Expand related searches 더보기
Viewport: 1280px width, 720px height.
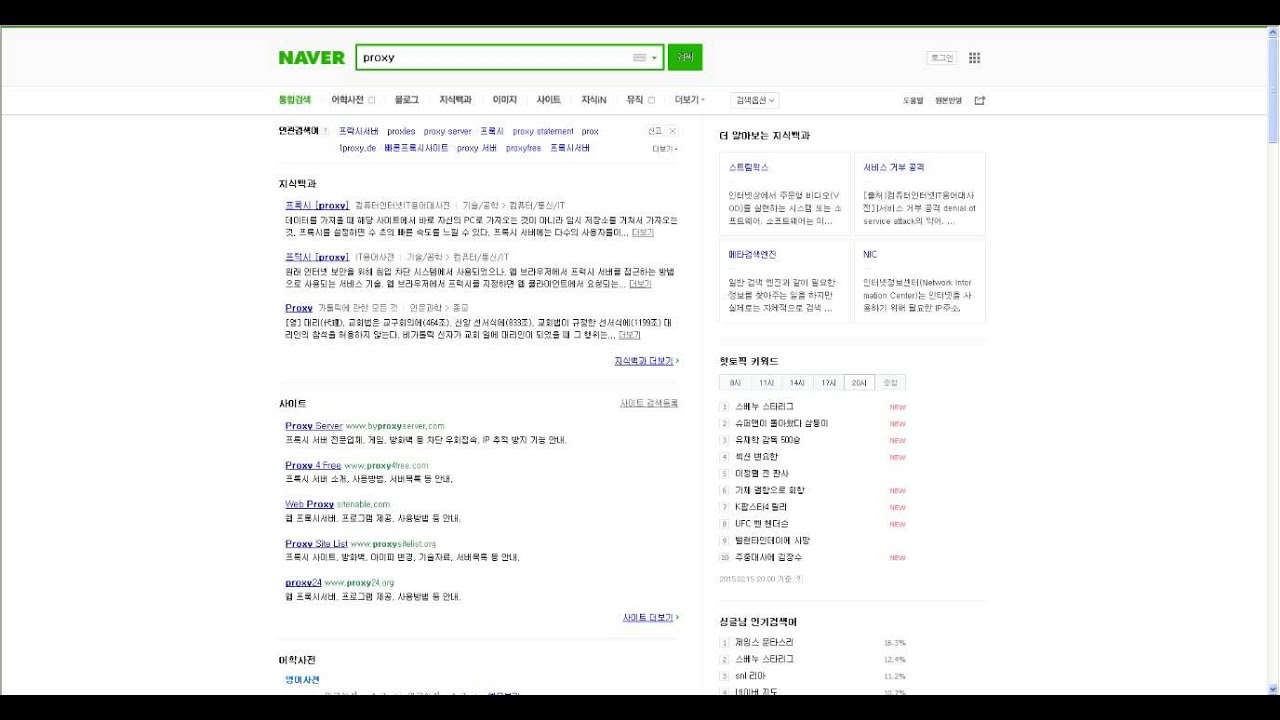[x=665, y=148]
